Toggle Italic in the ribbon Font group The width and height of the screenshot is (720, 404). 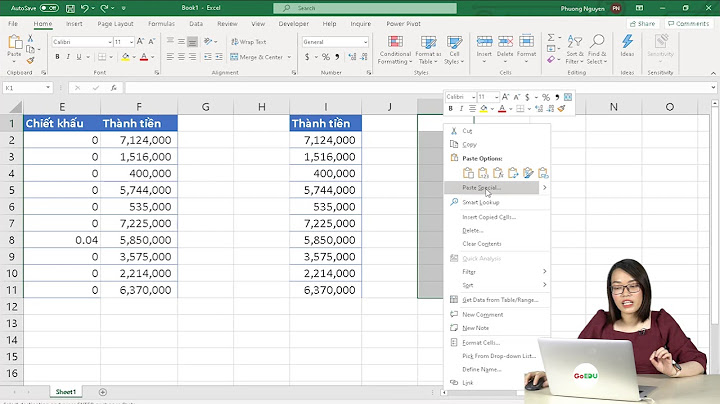pyautogui.click(x=68, y=57)
